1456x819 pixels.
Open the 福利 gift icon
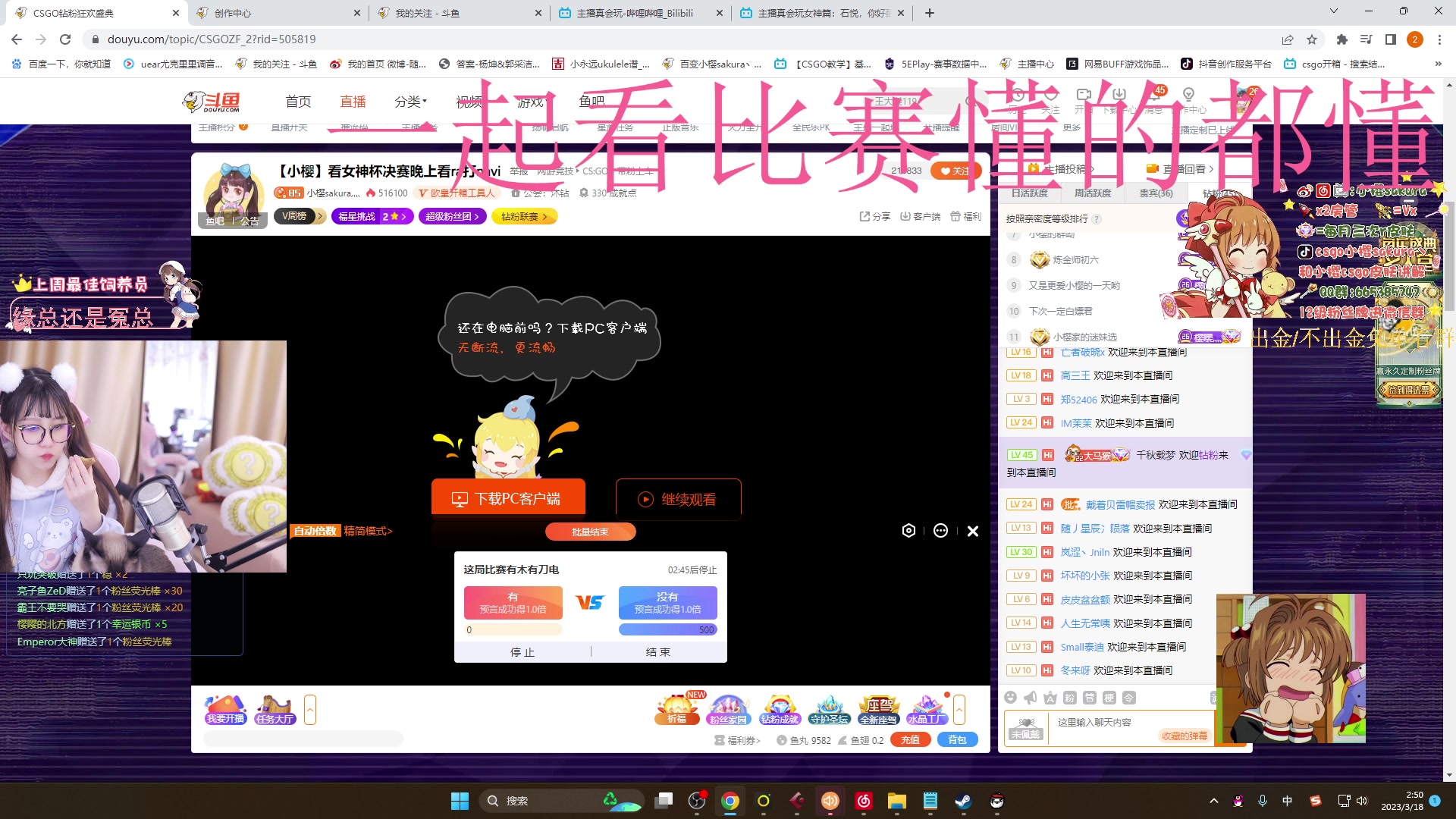(965, 216)
